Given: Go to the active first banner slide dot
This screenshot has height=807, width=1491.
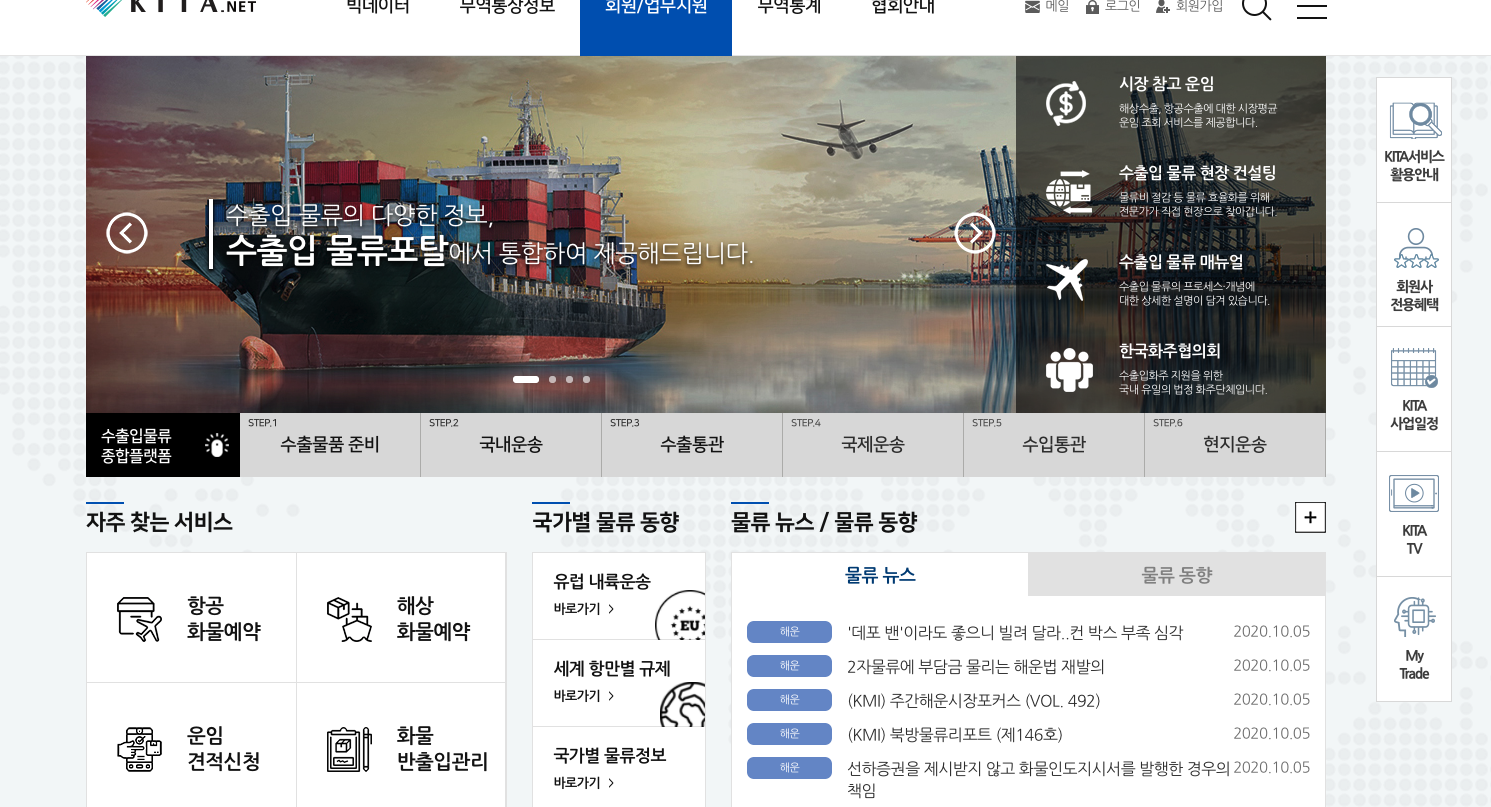Looking at the screenshot, I should [x=526, y=380].
